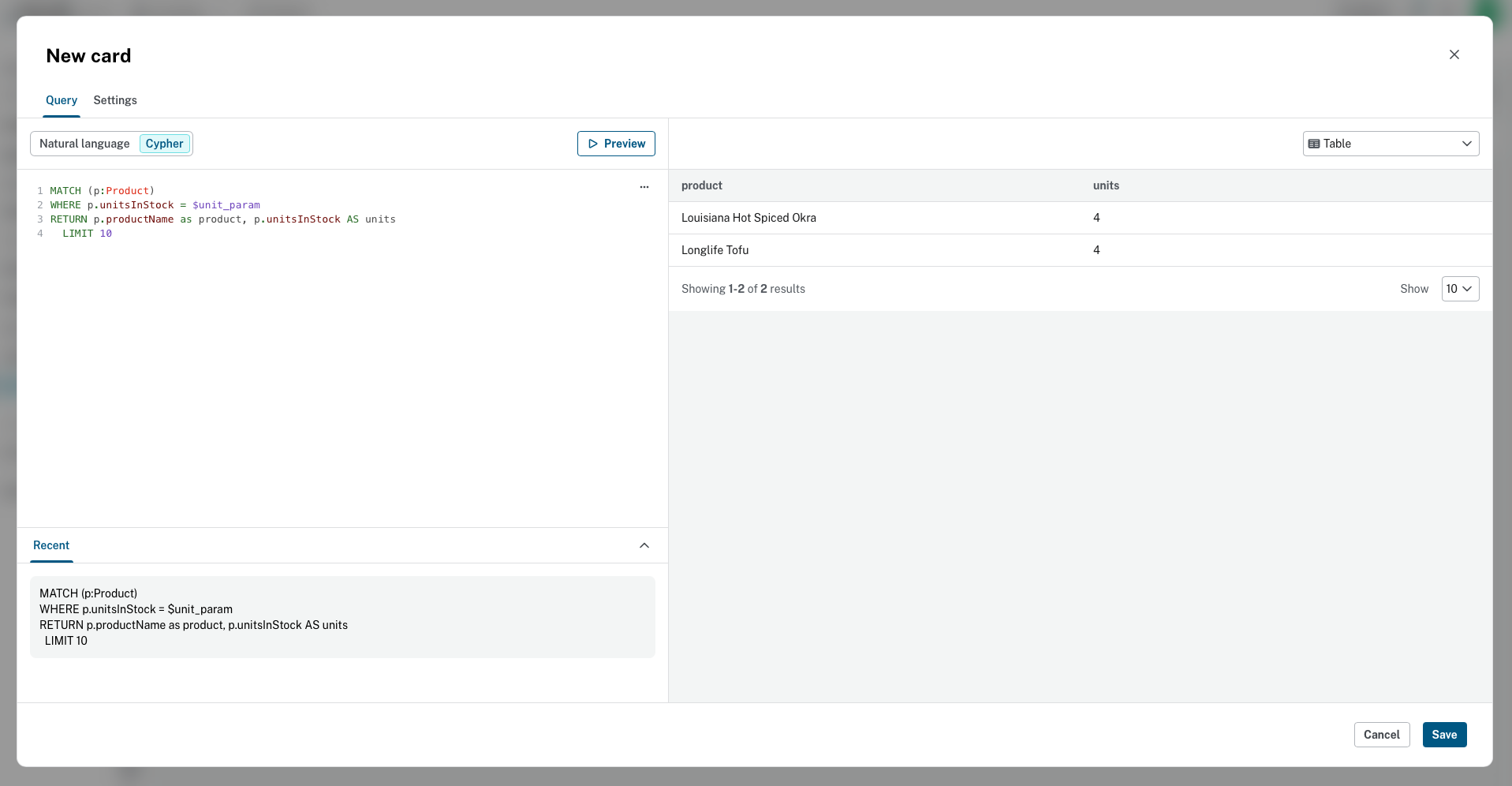Open the Show rows per page dropdown
This screenshot has width=1512, height=786.
(1459, 289)
